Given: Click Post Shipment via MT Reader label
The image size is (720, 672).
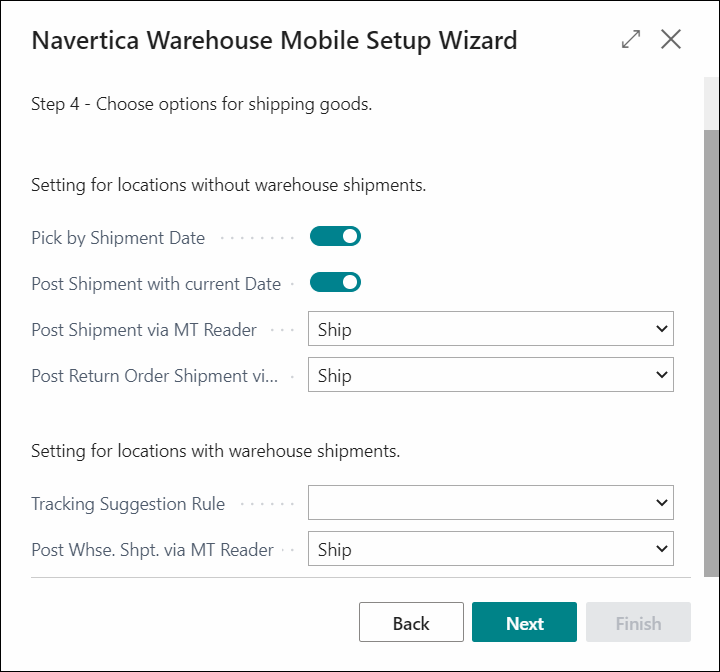Looking at the screenshot, I should click(144, 330).
